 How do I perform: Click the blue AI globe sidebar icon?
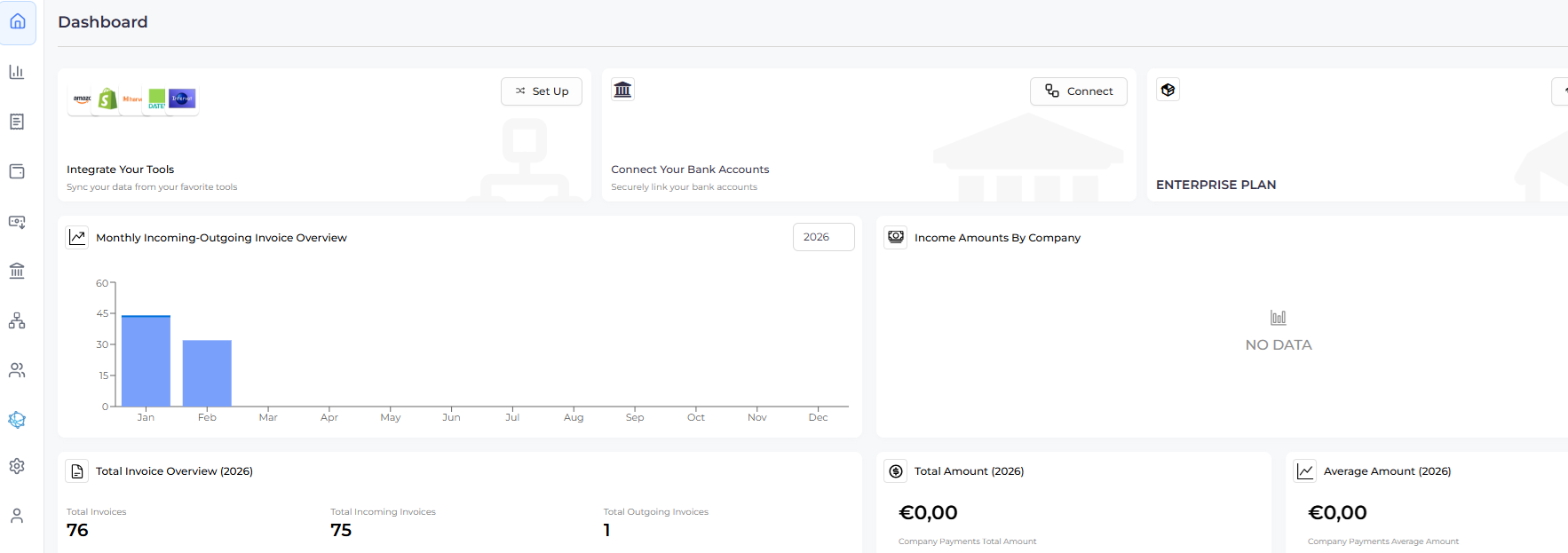click(x=17, y=420)
